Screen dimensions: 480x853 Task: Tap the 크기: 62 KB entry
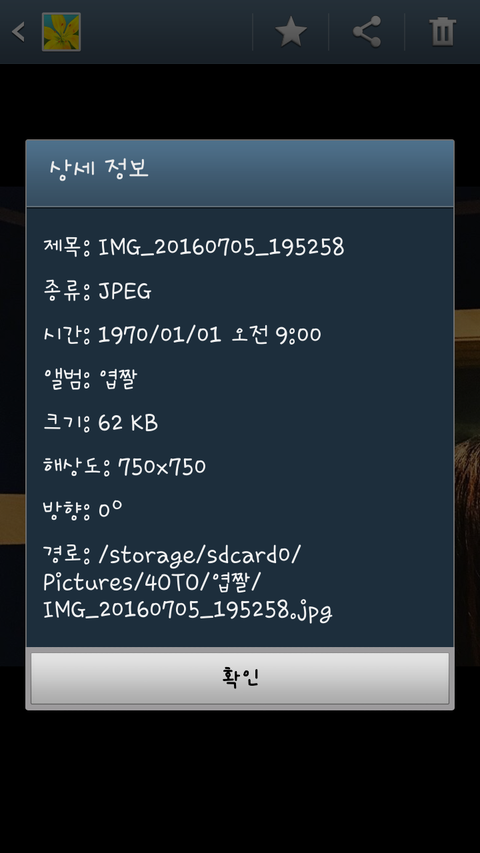pos(101,423)
